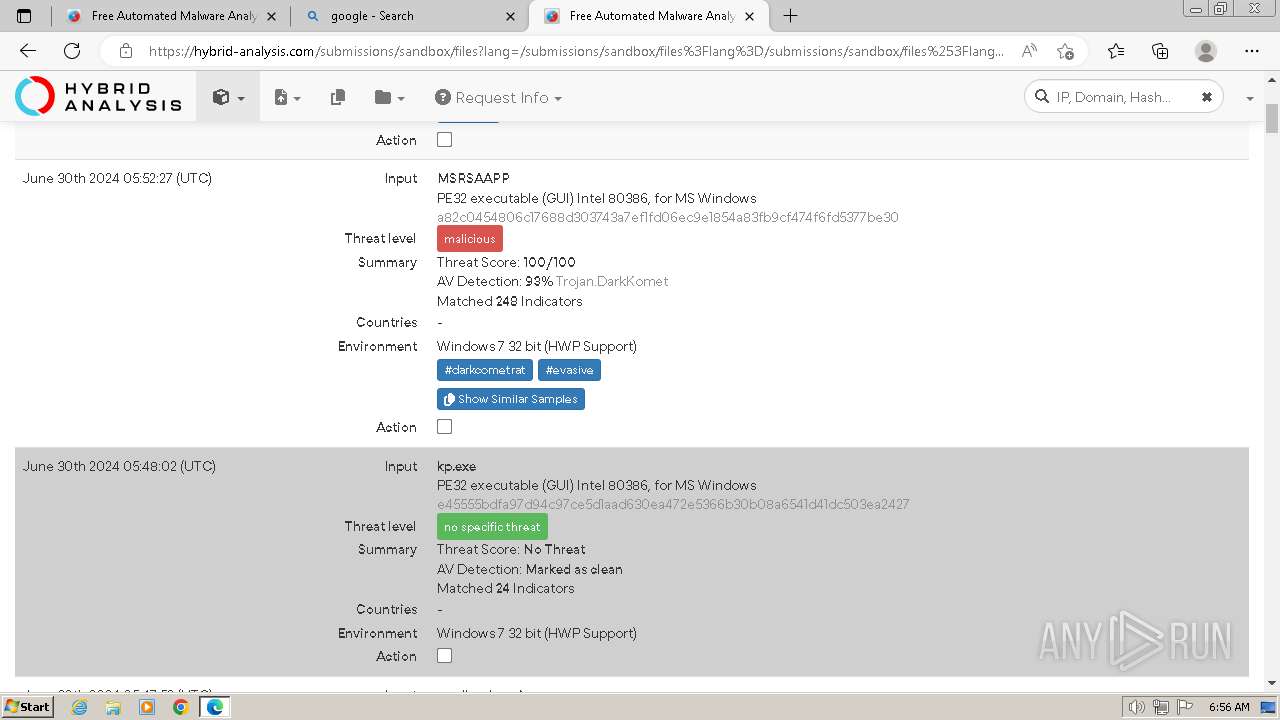Screen dimensions: 1280x720
Task: Open Internet Explorer from the taskbar
Action: 80,707
